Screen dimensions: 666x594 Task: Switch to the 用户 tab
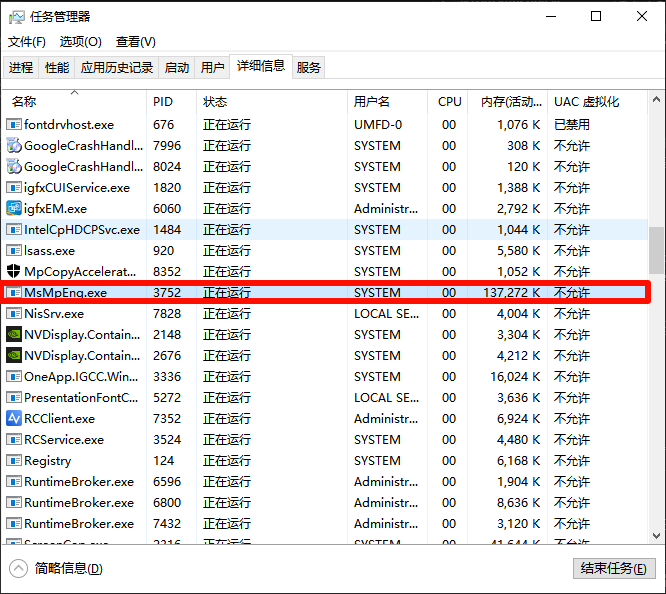coord(212,67)
